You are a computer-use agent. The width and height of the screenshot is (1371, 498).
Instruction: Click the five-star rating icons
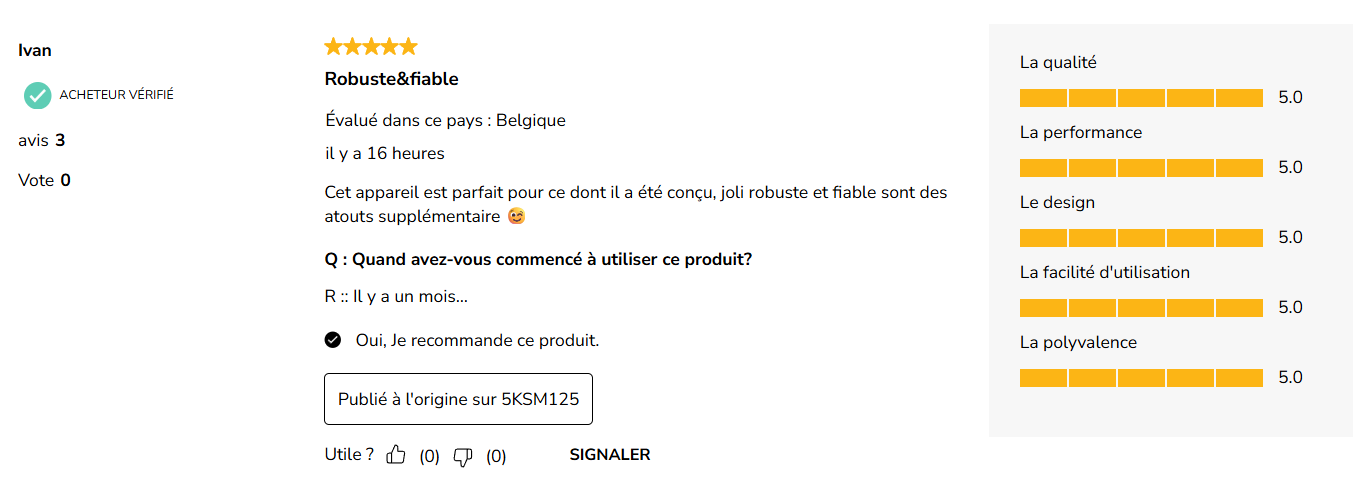tap(371, 46)
